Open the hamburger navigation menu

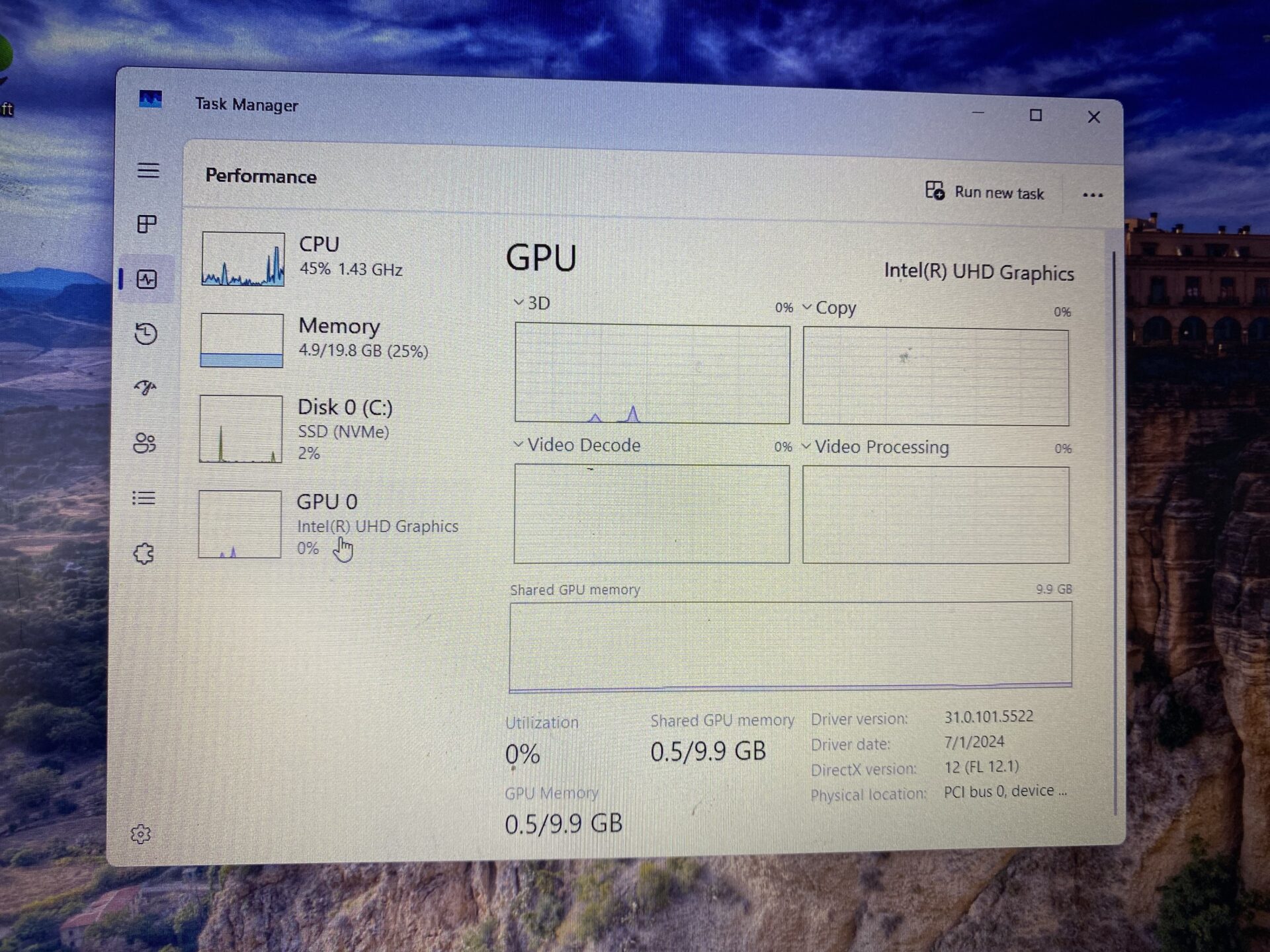(x=148, y=171)
